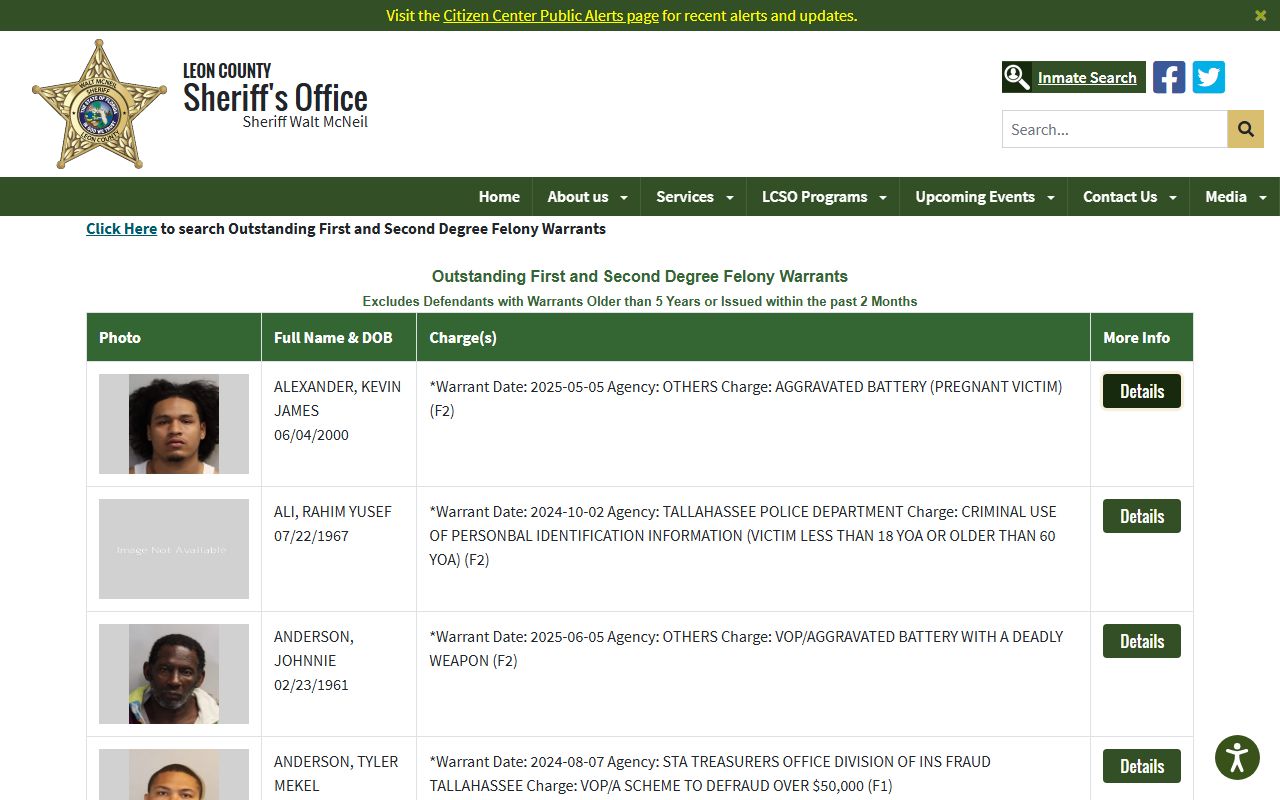This screenshot has height=800, width=1280.
Task: View Details for Alexander, Kevin James
Action: click(1142, 391)
